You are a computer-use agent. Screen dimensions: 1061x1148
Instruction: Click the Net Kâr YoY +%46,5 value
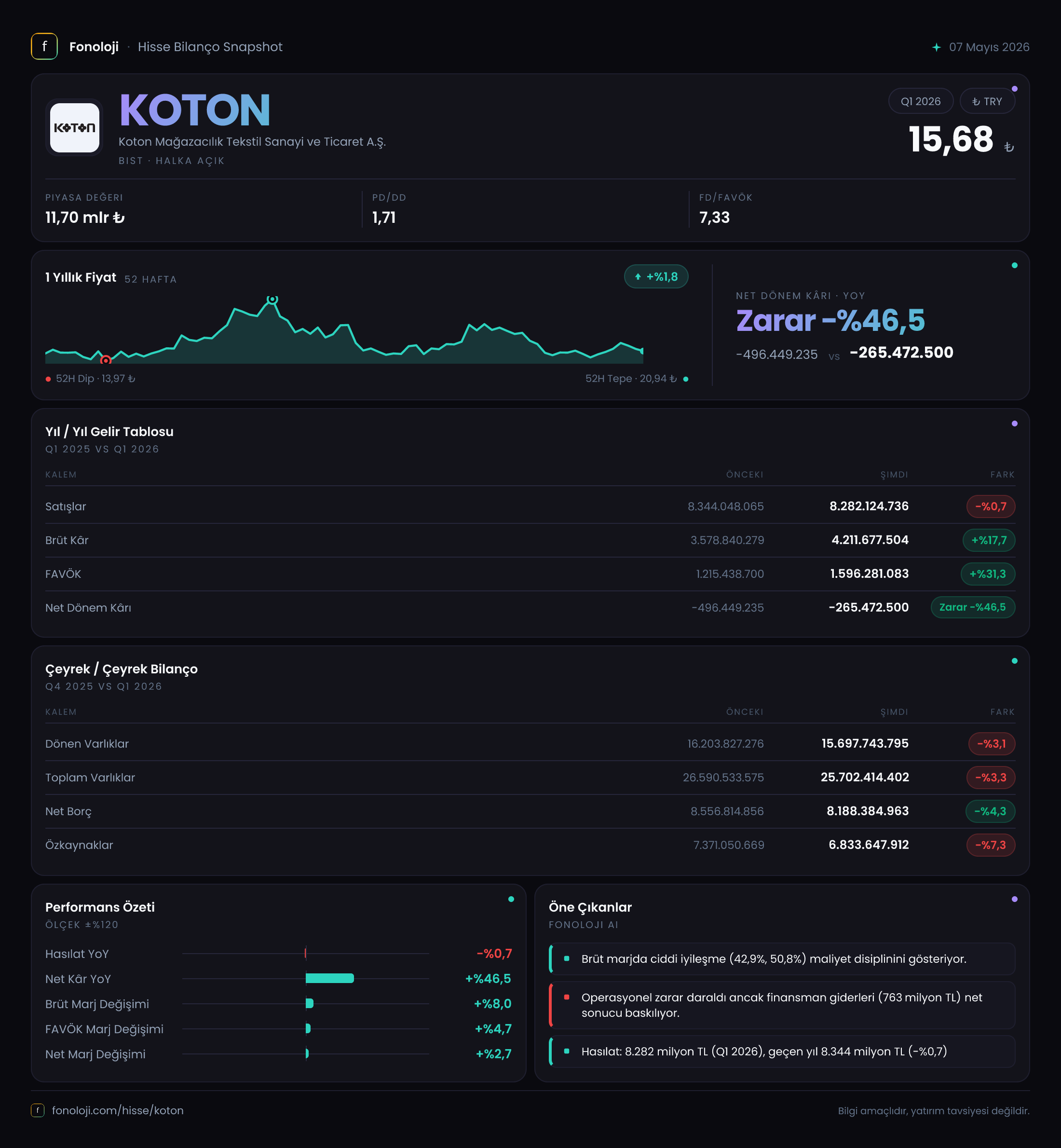pyautogui.click(x=488, y=979)
